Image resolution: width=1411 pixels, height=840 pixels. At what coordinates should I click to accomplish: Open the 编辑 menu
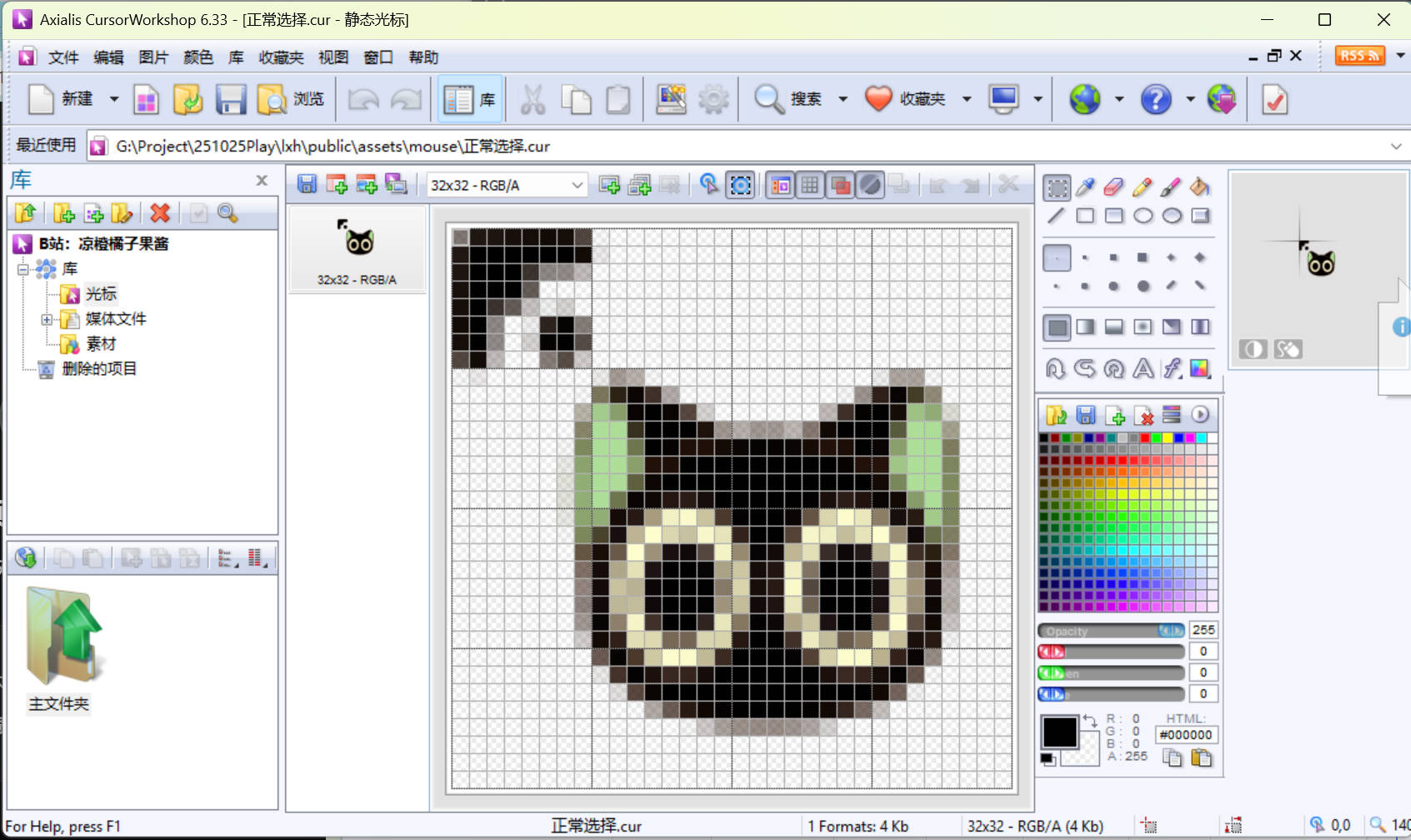108,57
